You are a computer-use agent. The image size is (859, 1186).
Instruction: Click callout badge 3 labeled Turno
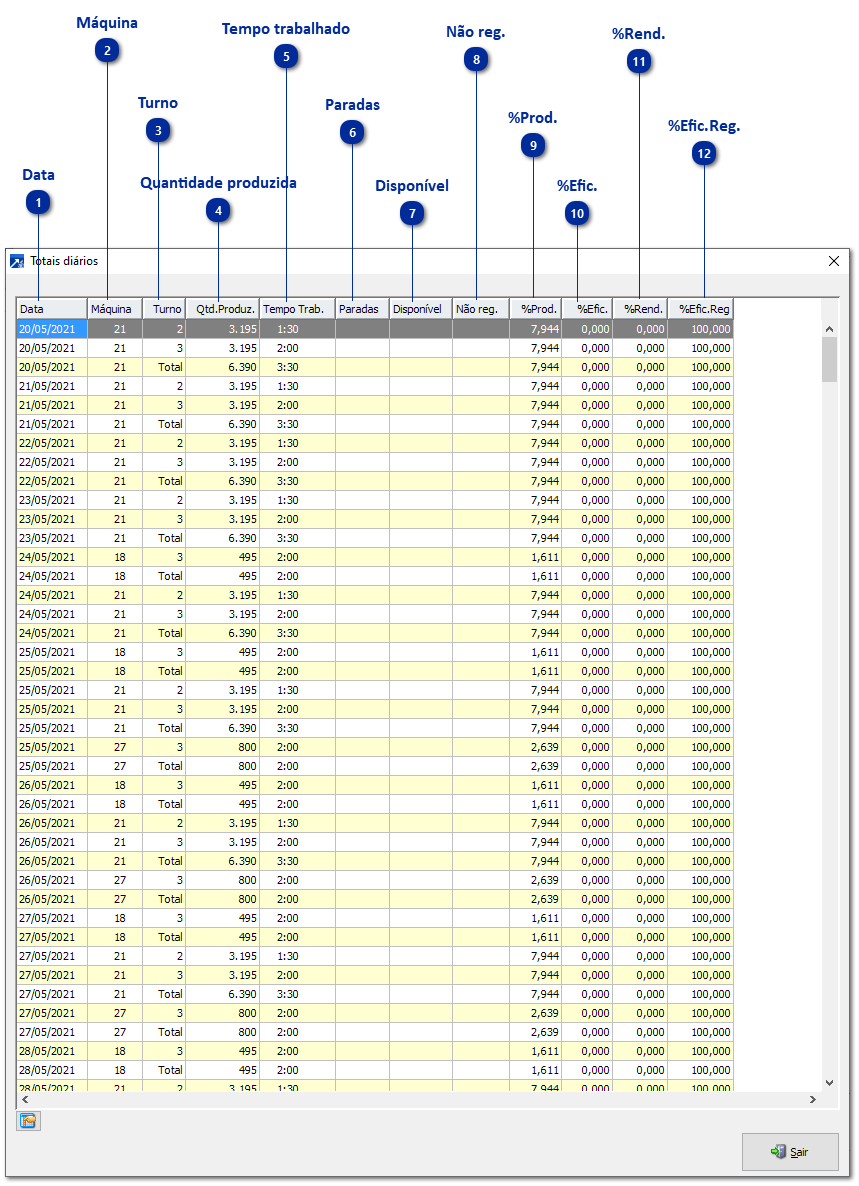click(x=158, y=130)
